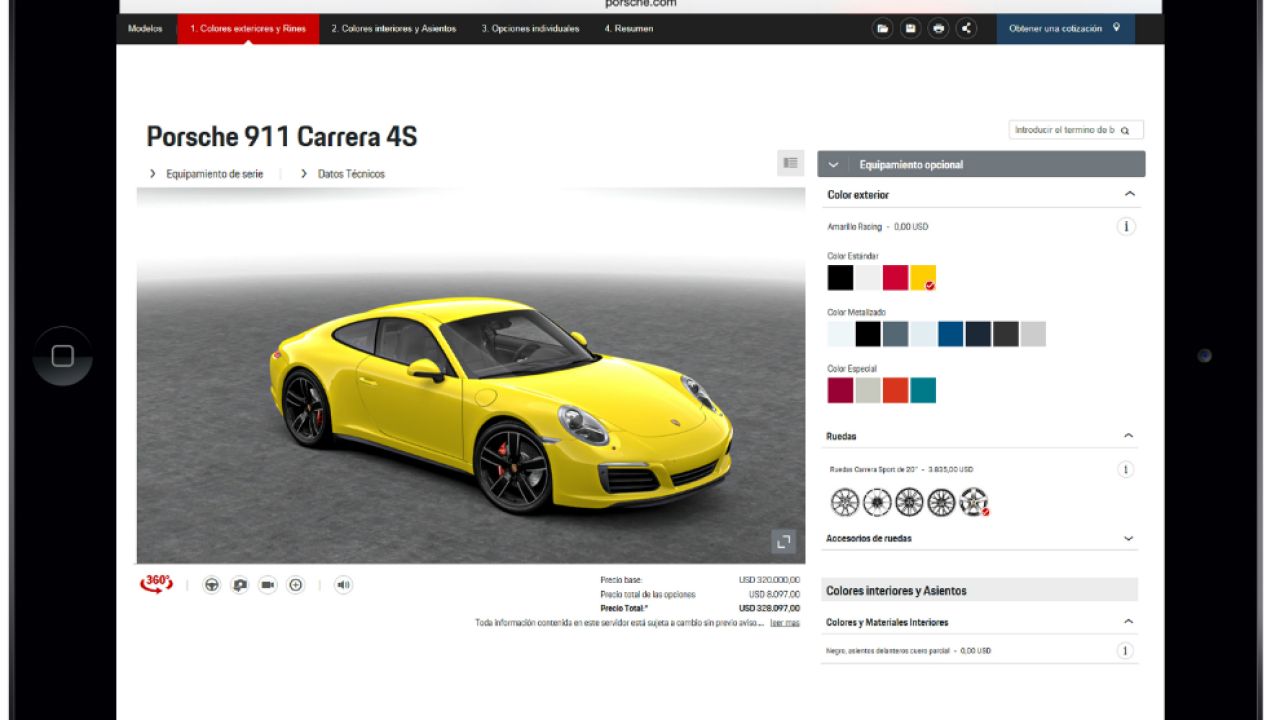Click options total USD 8.097,00
Image resolution: width=1280 pixels, height=720 pixels.
pos(774,594)
